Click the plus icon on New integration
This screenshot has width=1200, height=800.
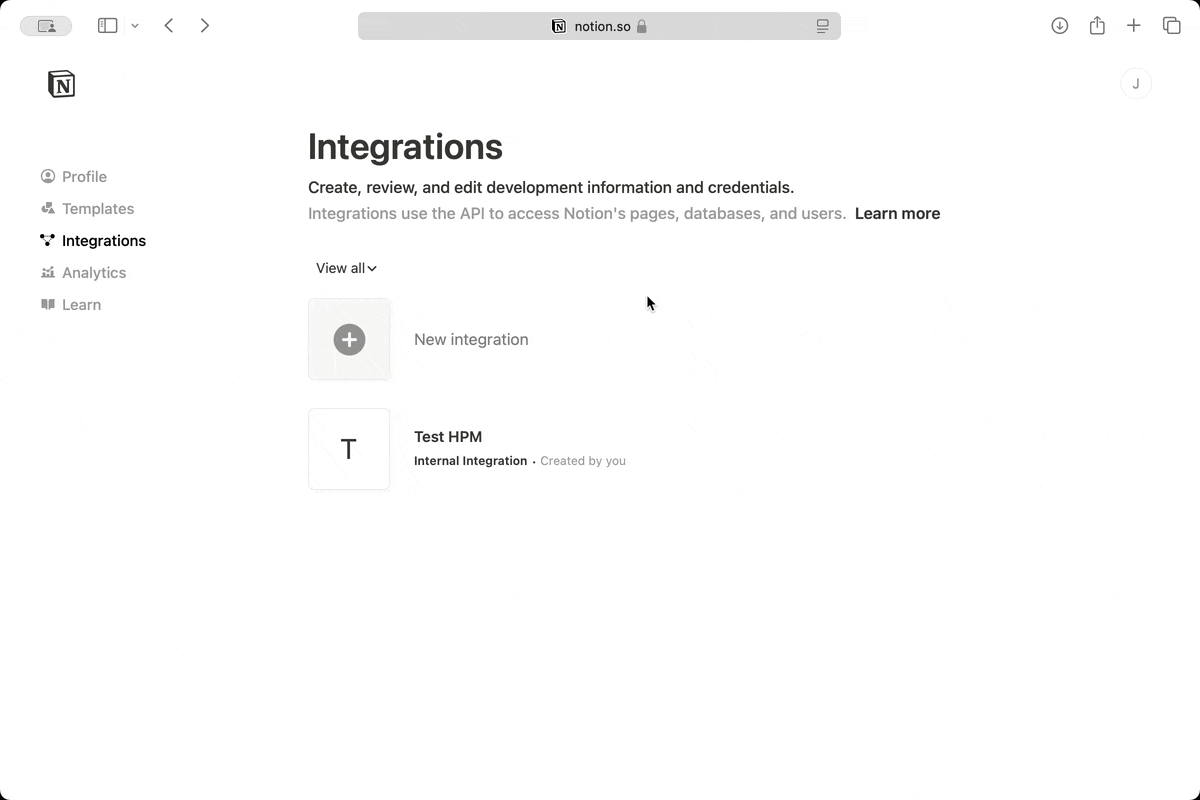coord(349,339)
